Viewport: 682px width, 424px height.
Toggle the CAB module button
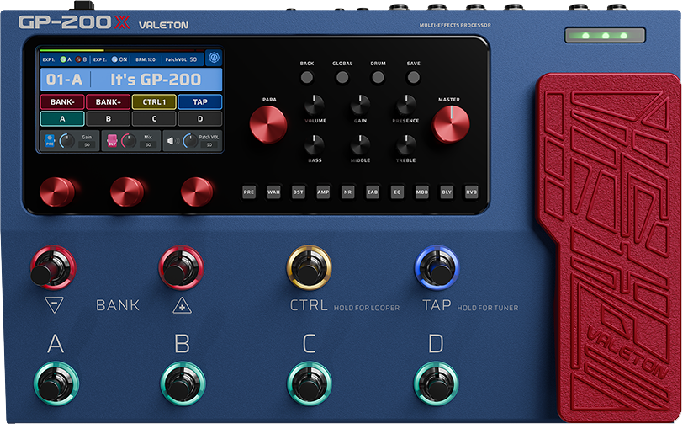pyautogui.click(x=373, y=192)
